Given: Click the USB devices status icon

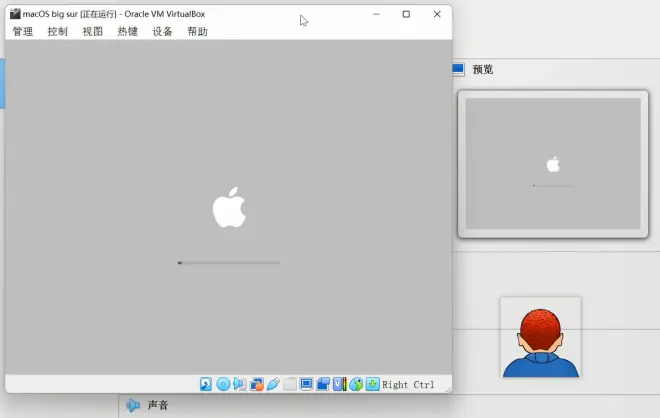Looking at the screenshot, I should tap(273, 384).
